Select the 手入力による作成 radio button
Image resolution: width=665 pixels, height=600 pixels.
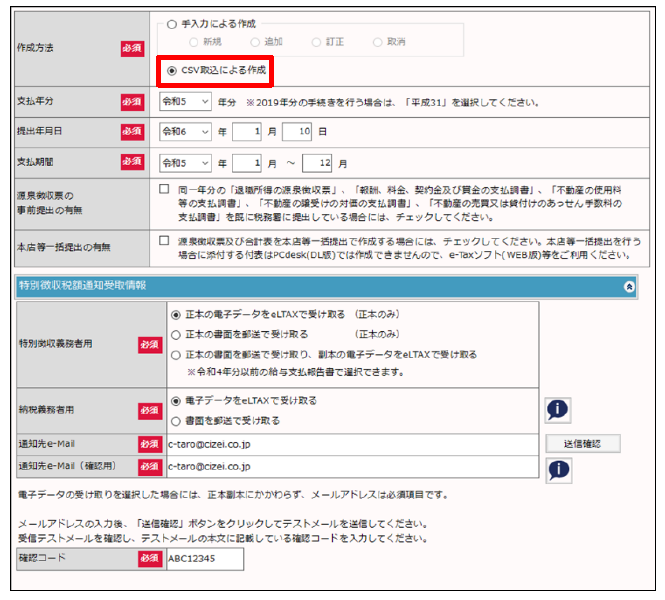point(172,25)
